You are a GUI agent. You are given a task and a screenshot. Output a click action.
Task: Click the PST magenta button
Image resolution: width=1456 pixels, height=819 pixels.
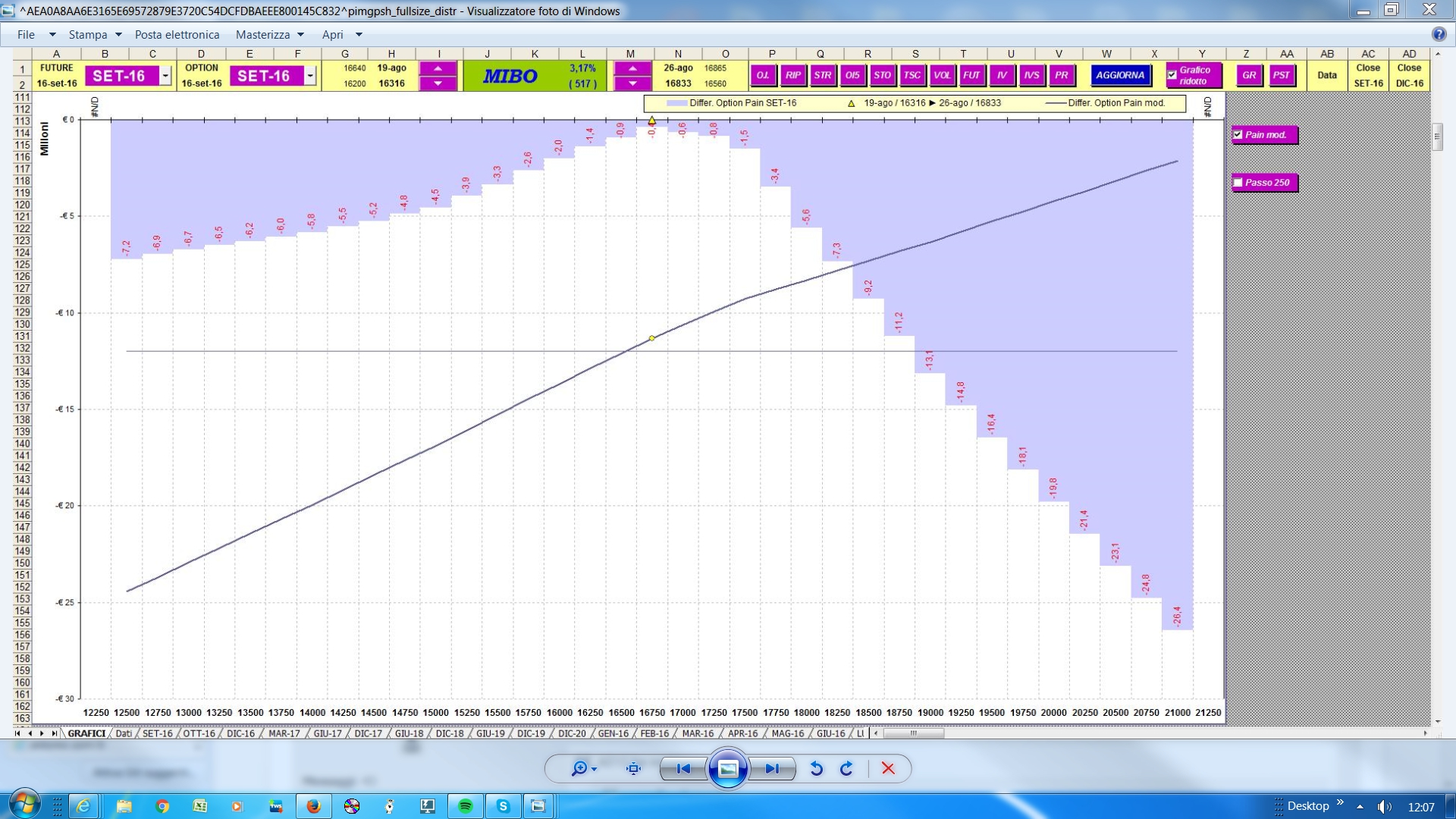tap(1282, 75)
